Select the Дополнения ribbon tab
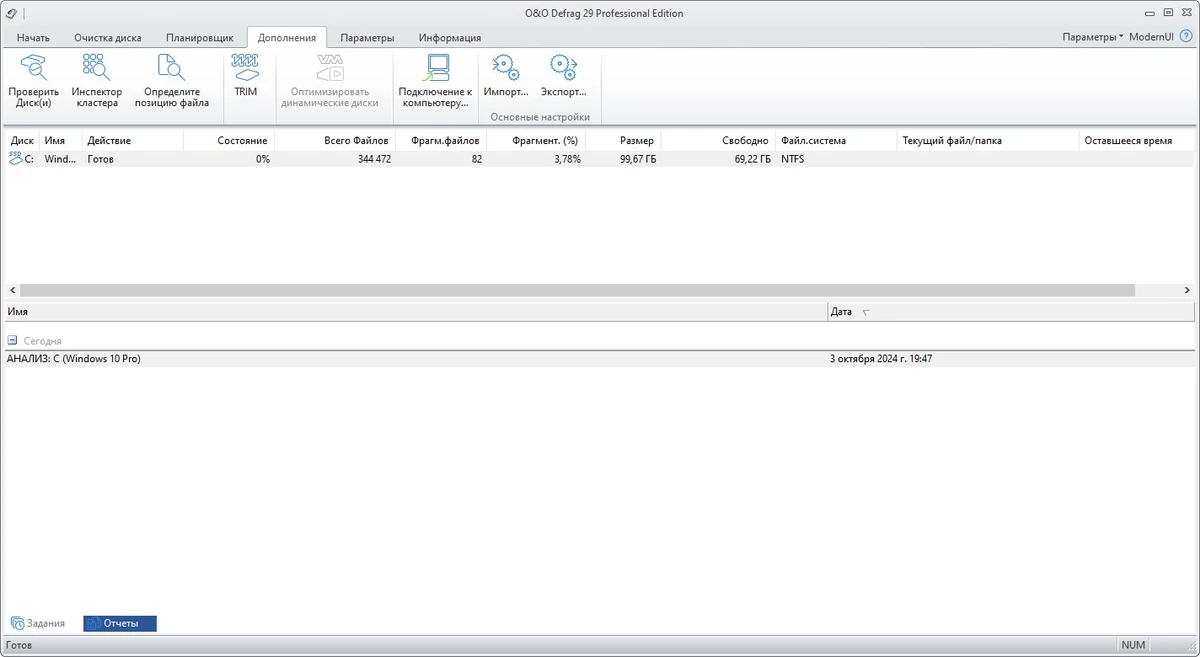This screenshot has height=657, width=1200. [287, 38]
